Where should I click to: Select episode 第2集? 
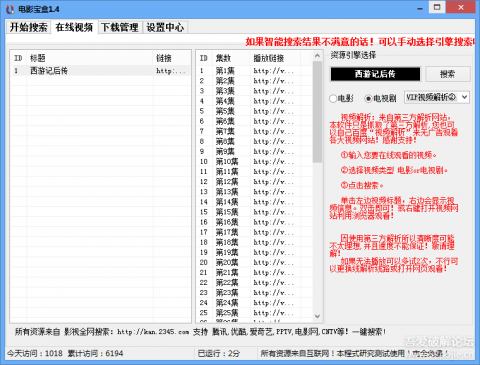[x=255, y=81]
